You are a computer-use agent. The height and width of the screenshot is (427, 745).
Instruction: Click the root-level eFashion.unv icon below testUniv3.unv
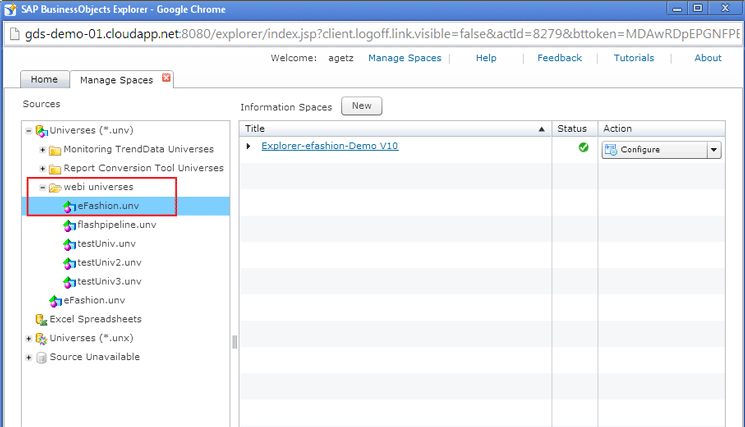(56, 301)
